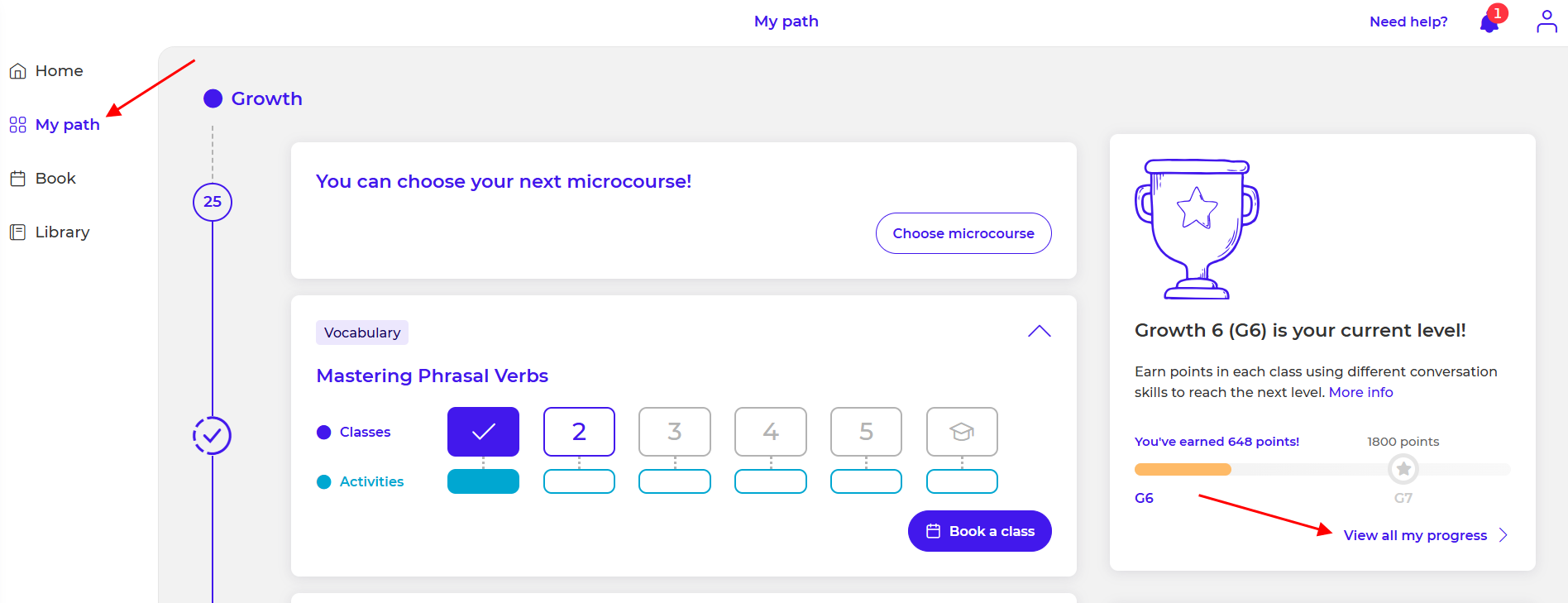Viewport: 1568px width, 603px height.
Task: Click the orange points progress bar
Action: 1183,470
